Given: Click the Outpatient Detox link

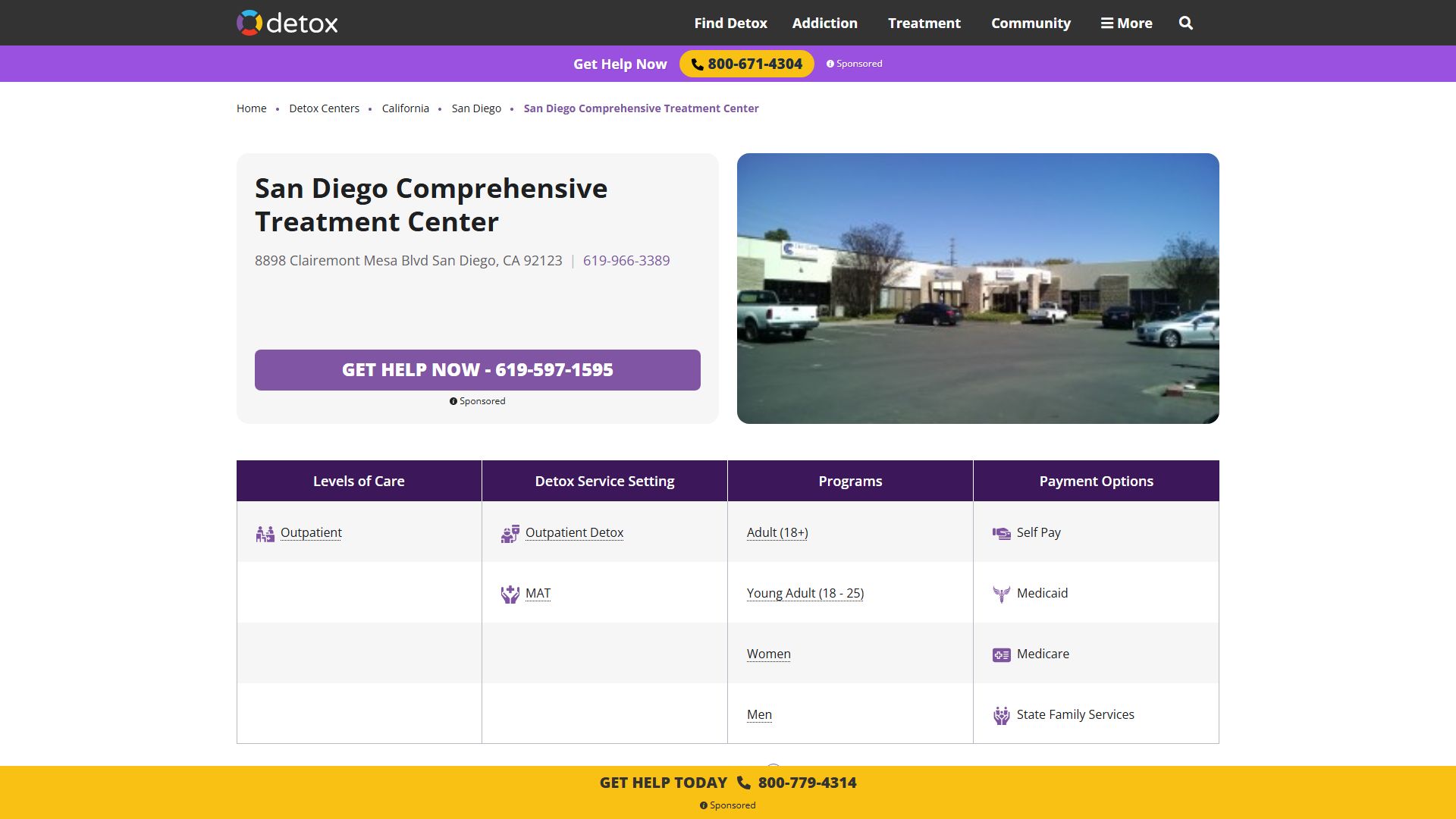Looking at the screenshot, I should [575, 532].
